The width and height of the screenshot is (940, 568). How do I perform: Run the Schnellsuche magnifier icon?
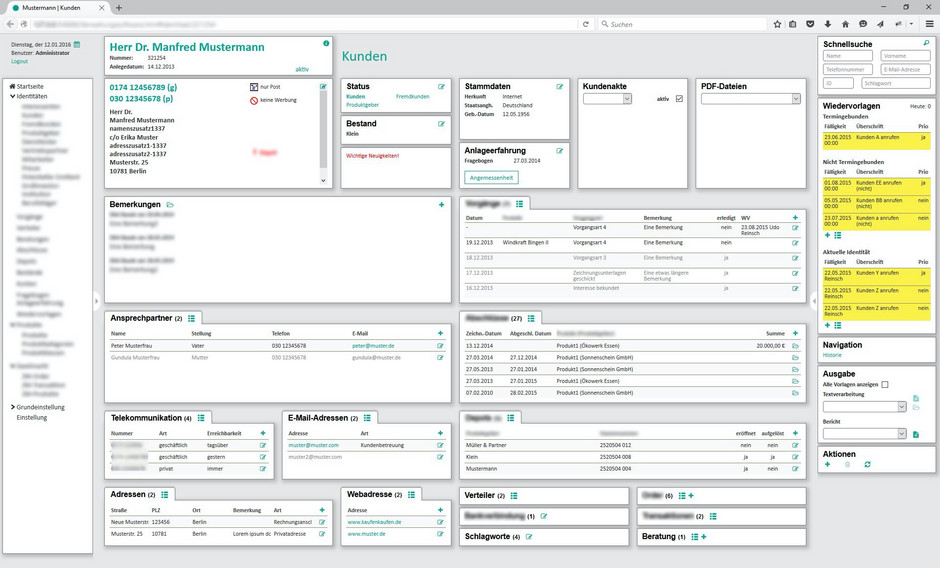pyautogui.click(x=926, y=43)
